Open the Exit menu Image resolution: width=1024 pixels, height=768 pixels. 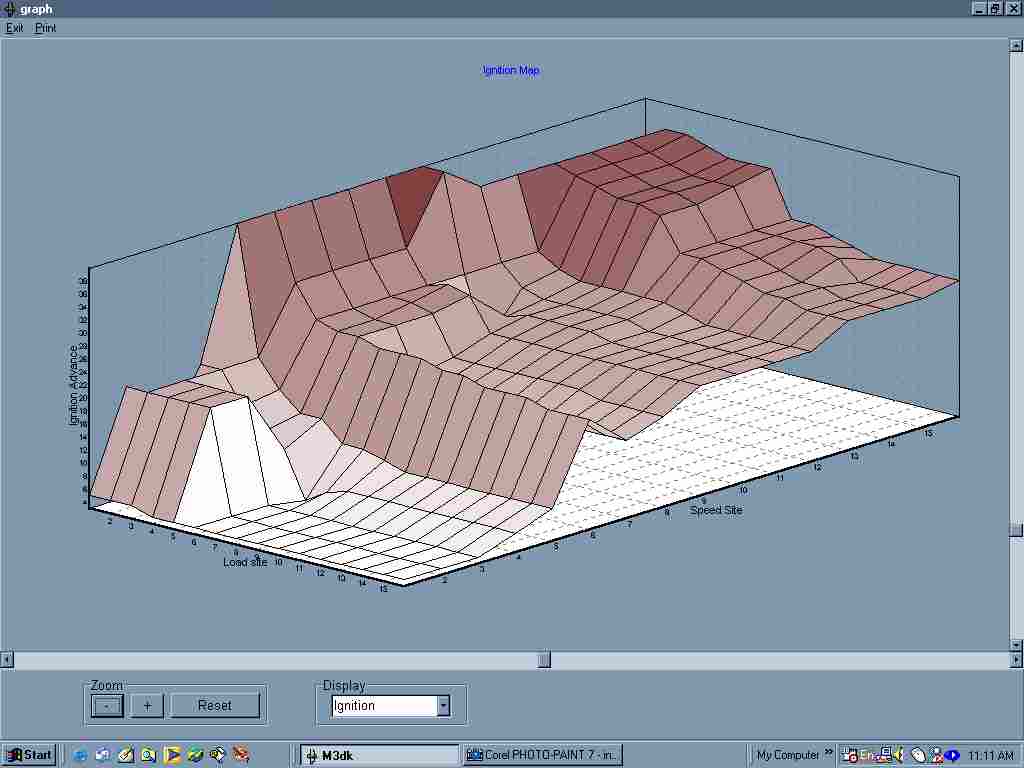[x=14, y=28]
